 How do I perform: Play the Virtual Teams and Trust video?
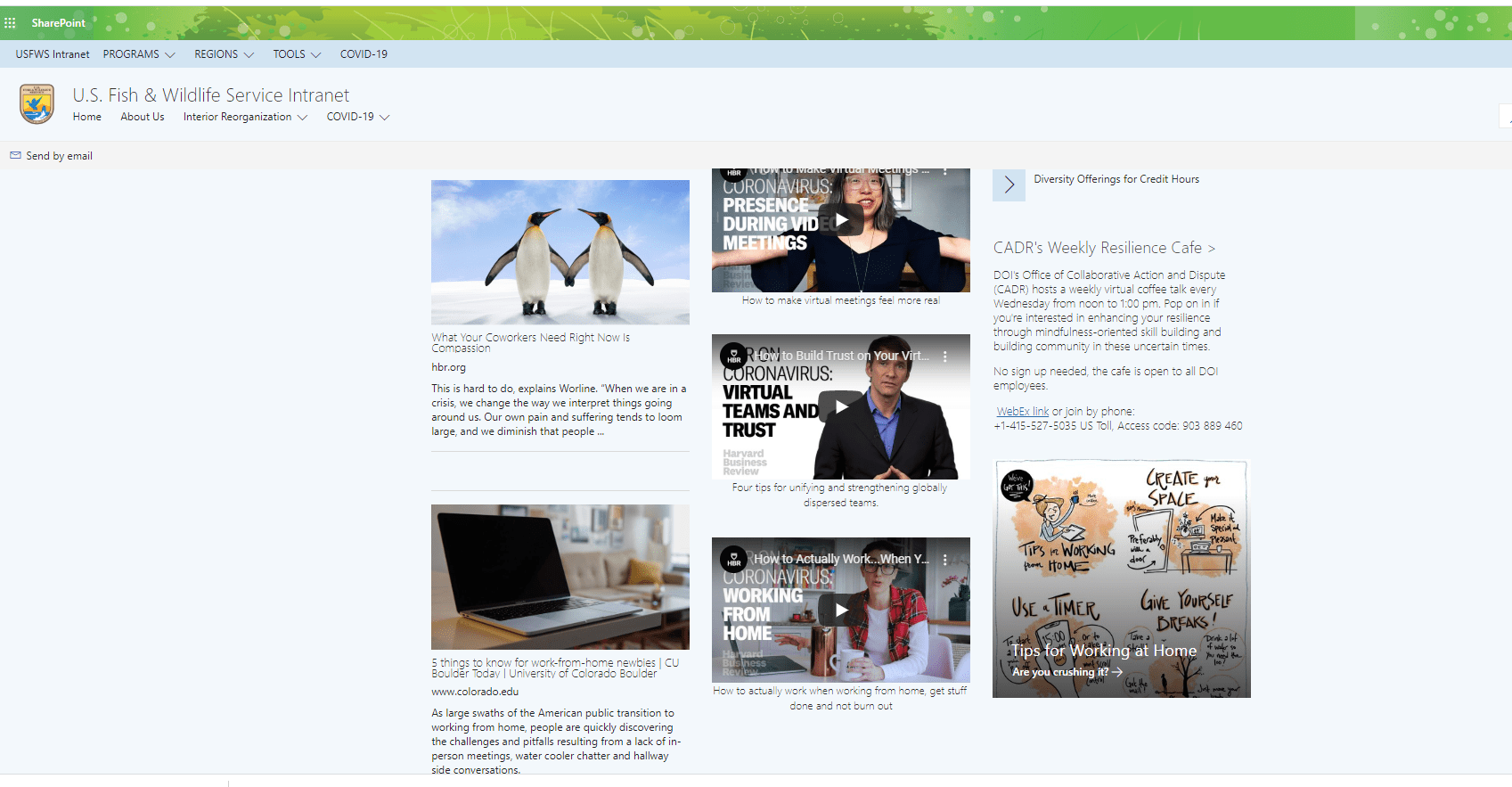click(x=841, y=406)
